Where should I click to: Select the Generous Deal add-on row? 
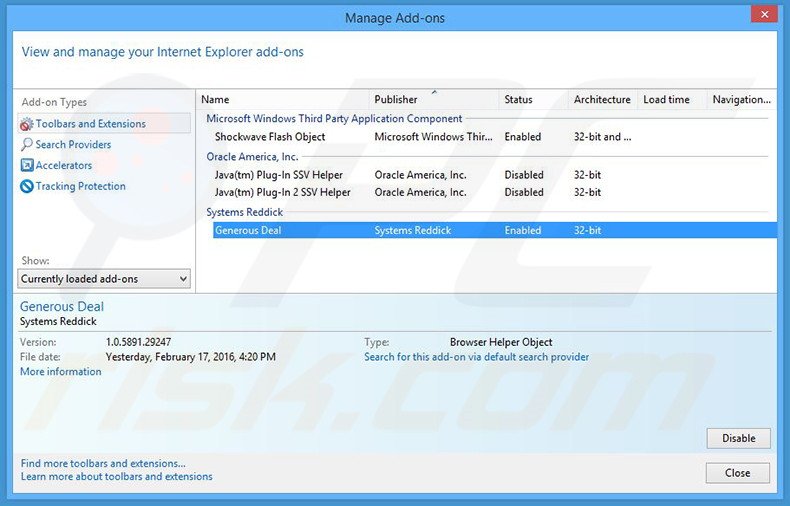click(x=495, y=230)
